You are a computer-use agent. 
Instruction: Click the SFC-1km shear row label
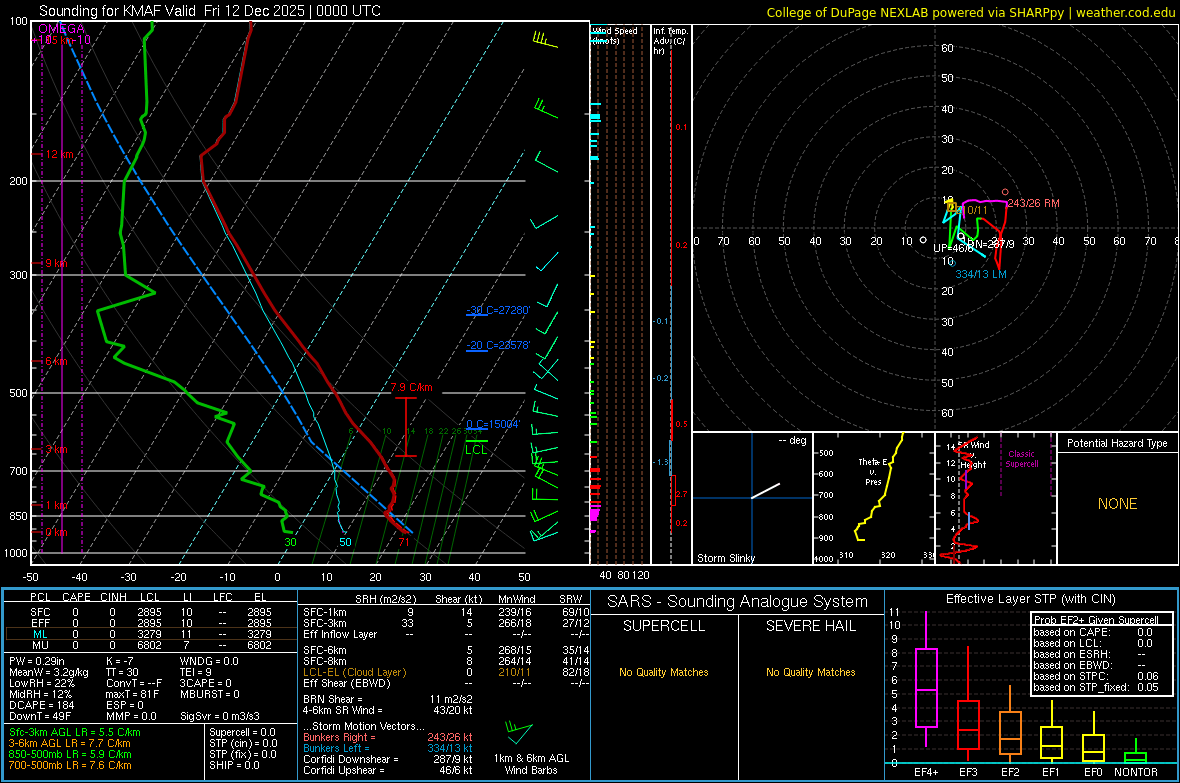pos(324,613)
